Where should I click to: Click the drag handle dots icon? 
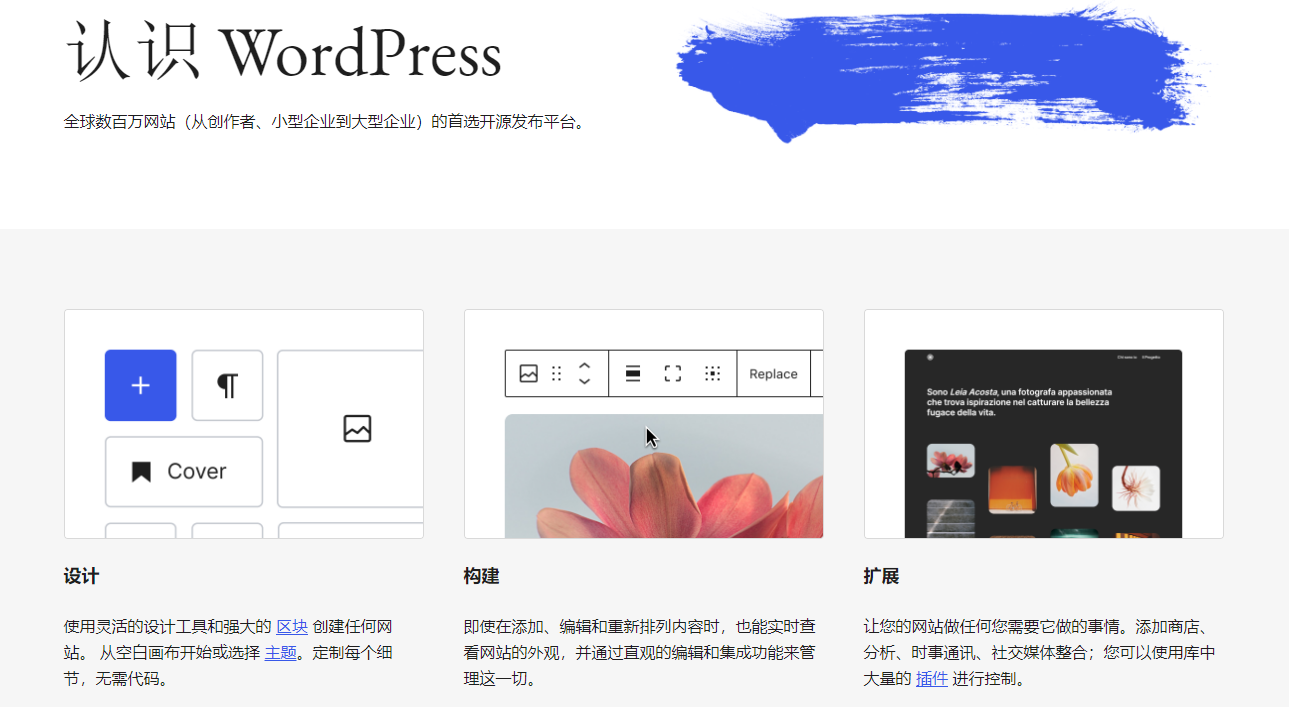tap(557, 373)
